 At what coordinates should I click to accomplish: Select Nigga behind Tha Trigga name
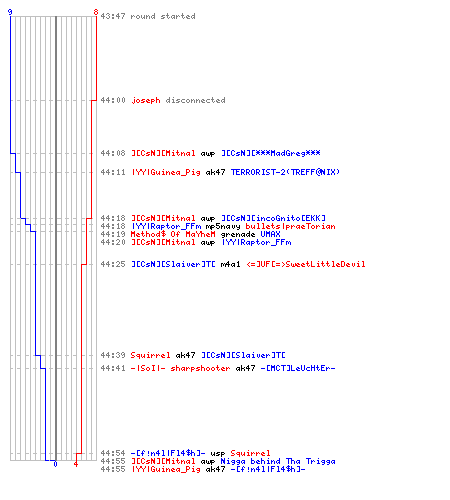point(278,461)
